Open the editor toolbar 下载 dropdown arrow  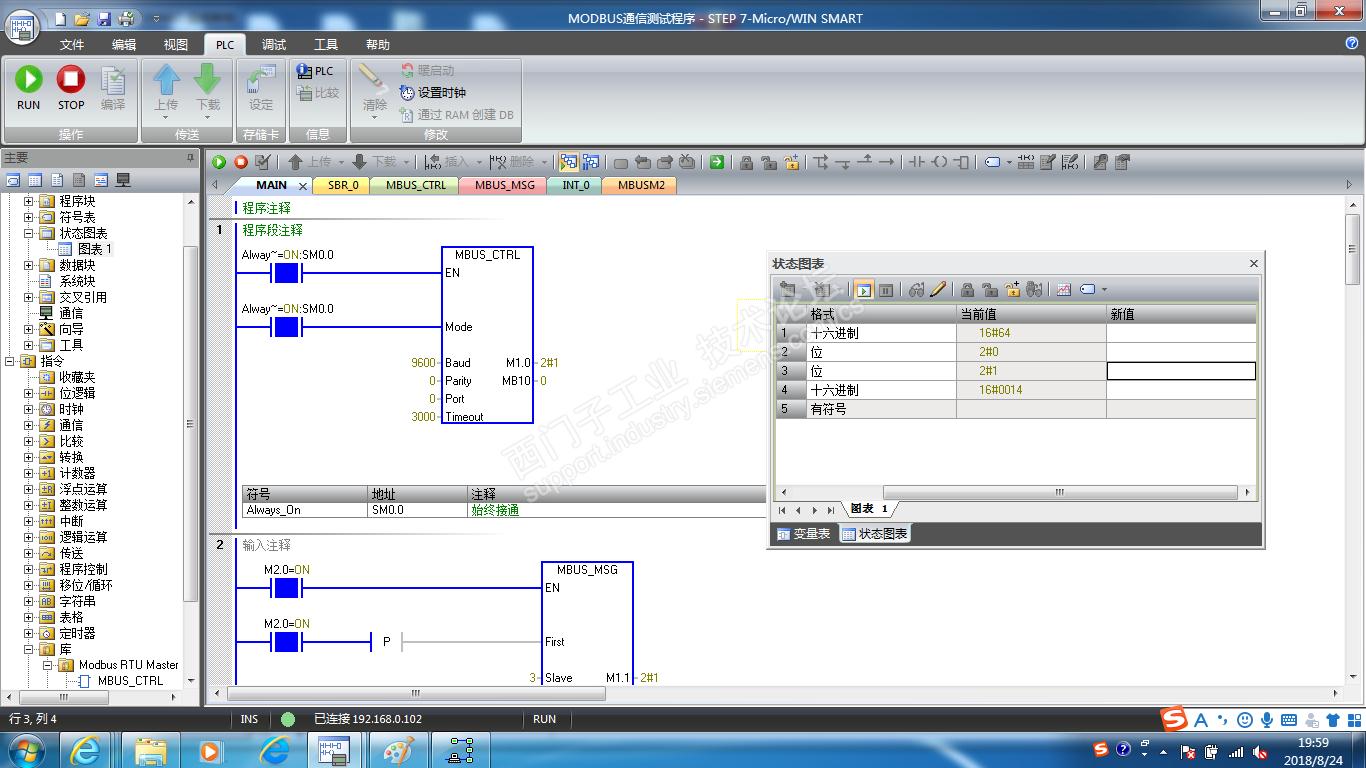coord(407,162)
